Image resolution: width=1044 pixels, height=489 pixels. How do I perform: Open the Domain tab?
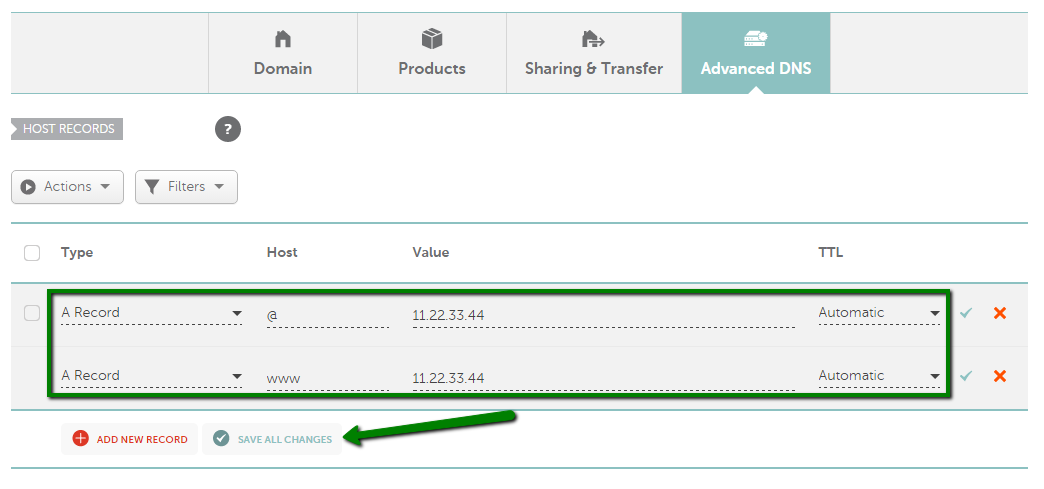coord(283,53)
